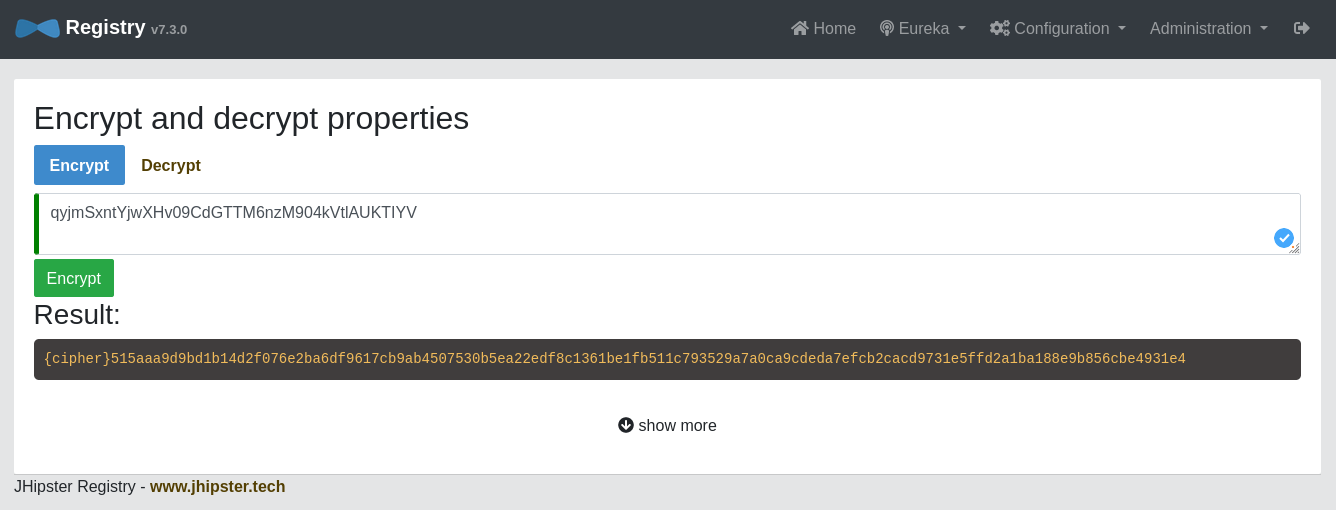Screen dimensions: 1336x510
Task: Expand the Eureka dropdown caret
Action: 962,28
